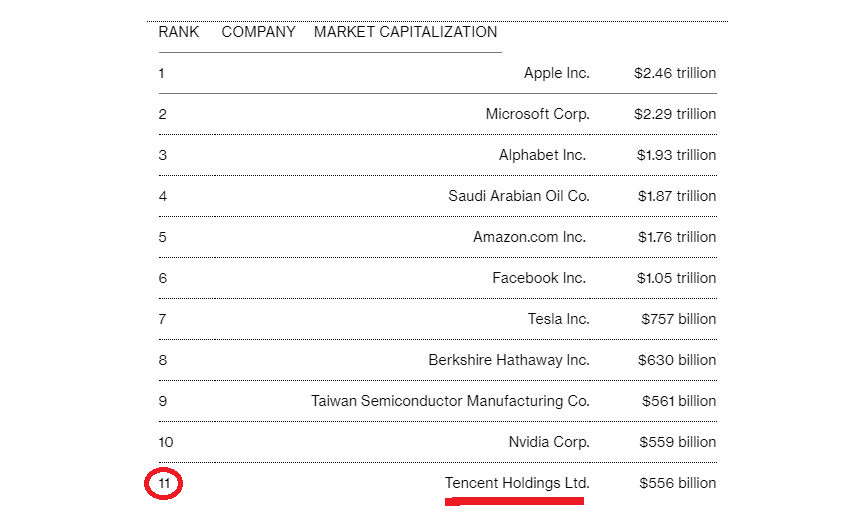Select Berkshire Hathaway Inc. entry
847x524 pixels.
click(x=508, y=360)
